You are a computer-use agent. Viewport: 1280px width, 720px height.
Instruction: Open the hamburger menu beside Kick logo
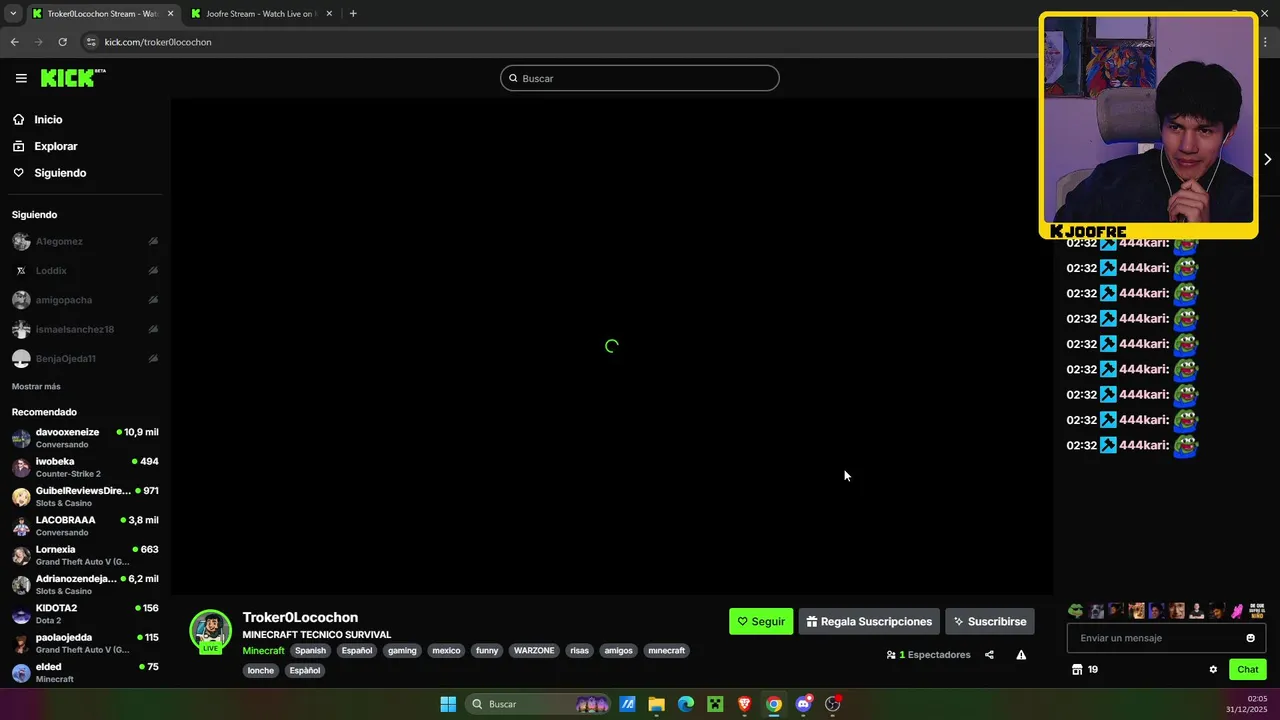[21, 78]
